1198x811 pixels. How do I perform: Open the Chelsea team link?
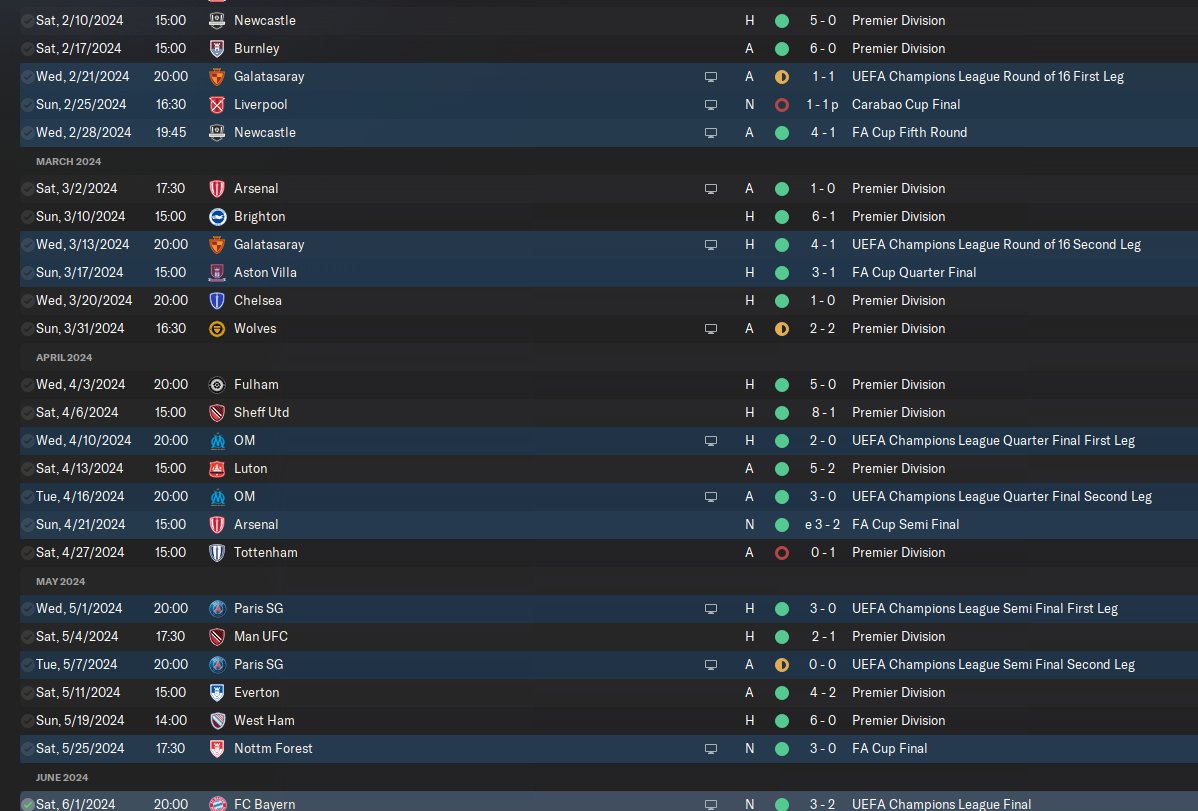(x=257, y=300)
